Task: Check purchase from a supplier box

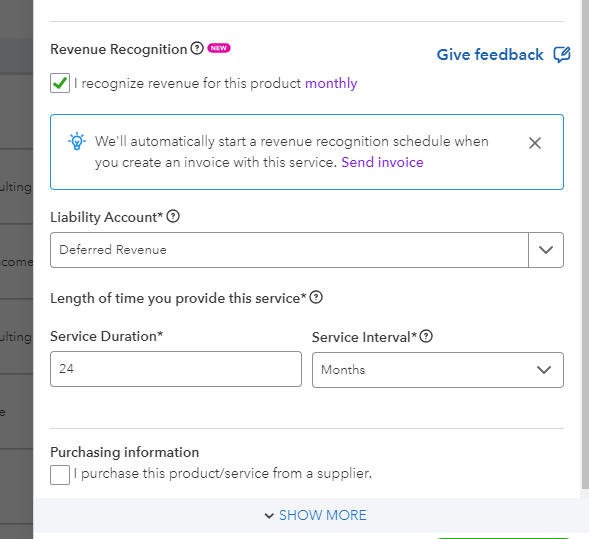Action: [60, 475]
